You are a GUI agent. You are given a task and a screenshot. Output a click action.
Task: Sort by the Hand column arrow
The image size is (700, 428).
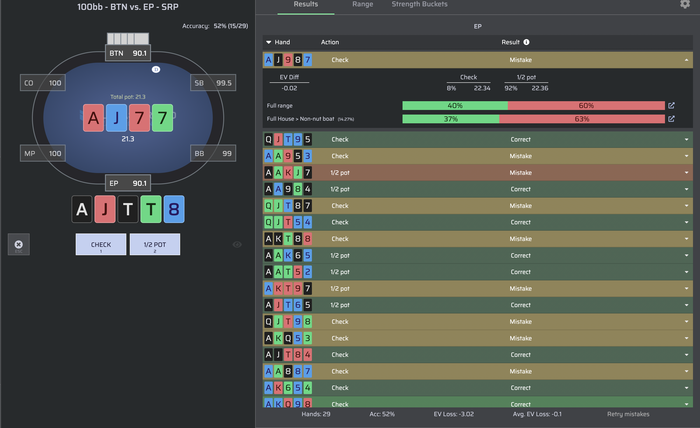[x=269, y=42]
